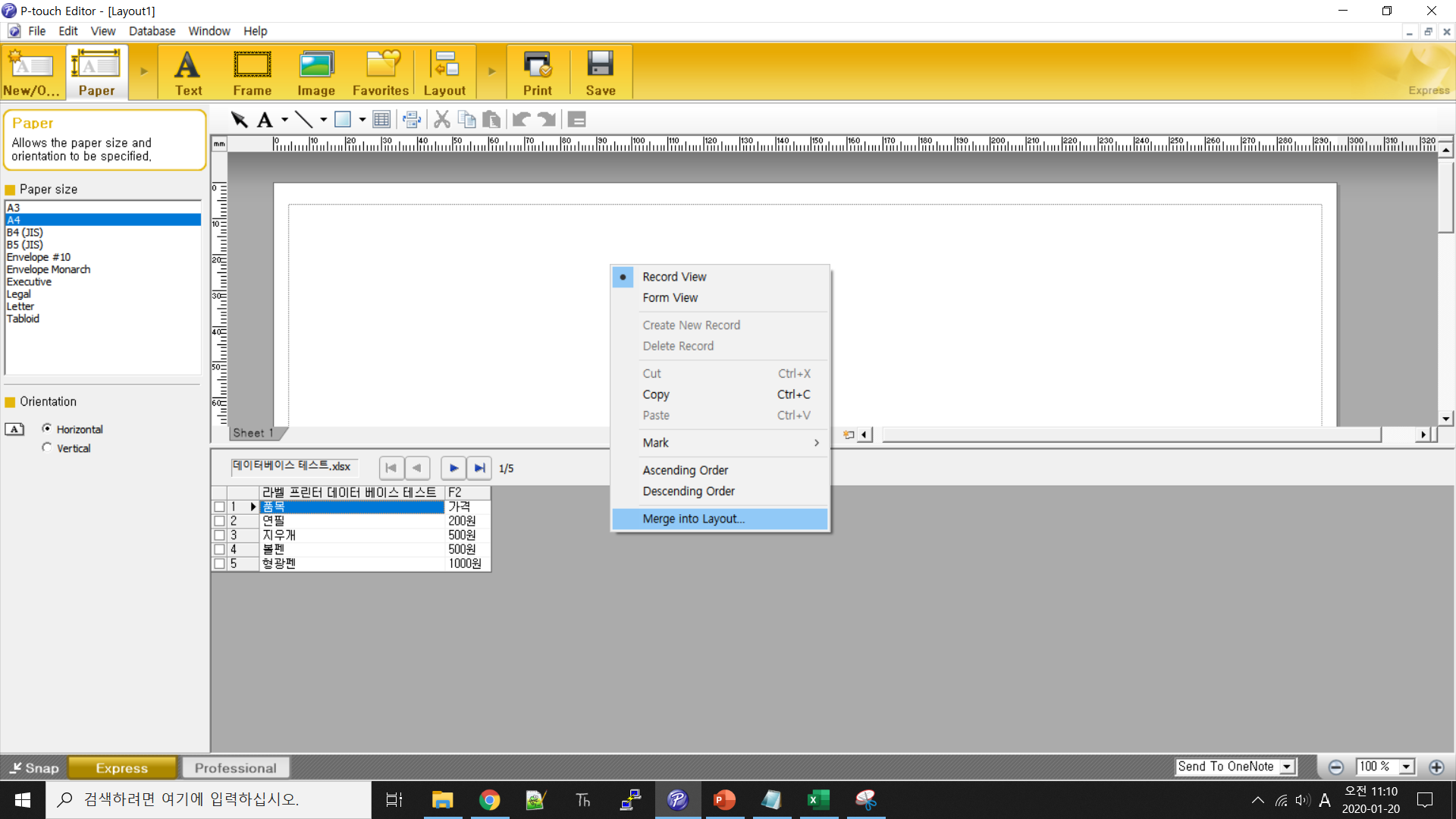Check the checkbox for record row 5

(219, 564)
